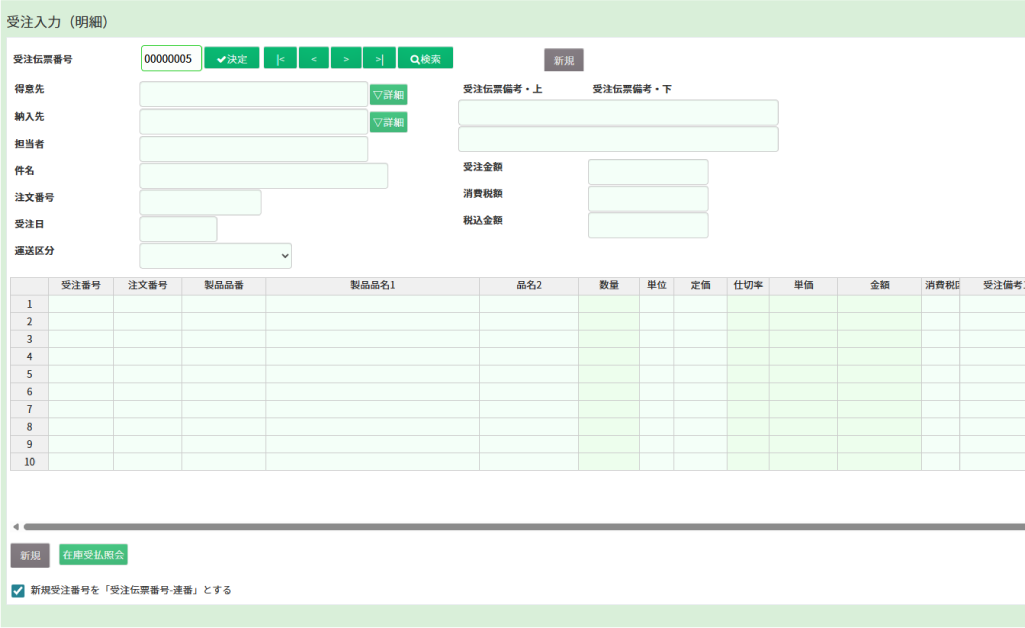Click the 決定 confirm button
This screenshot has height=628, width=1025.
tap(232, 59)
